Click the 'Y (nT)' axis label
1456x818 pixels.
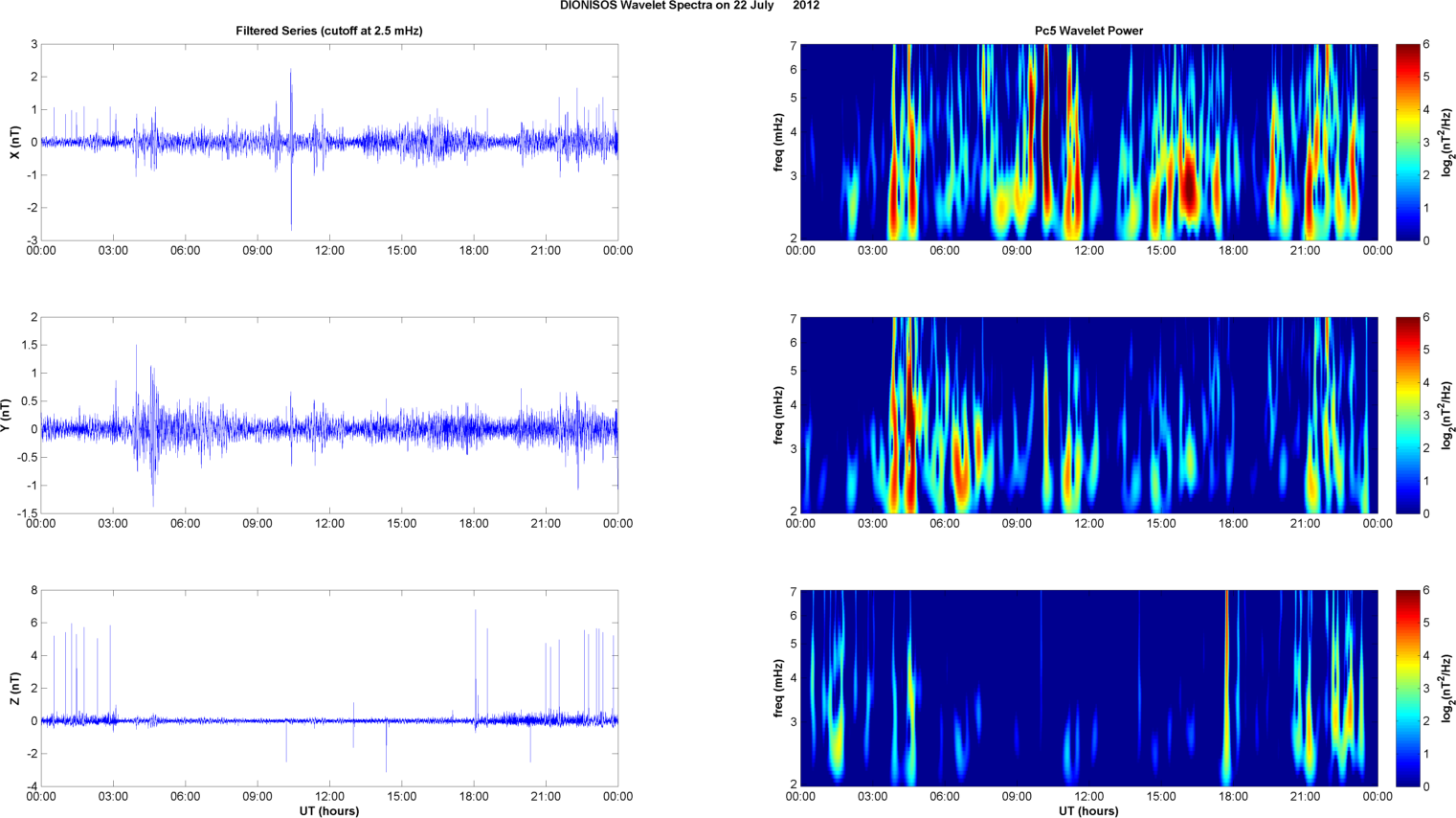7,415
